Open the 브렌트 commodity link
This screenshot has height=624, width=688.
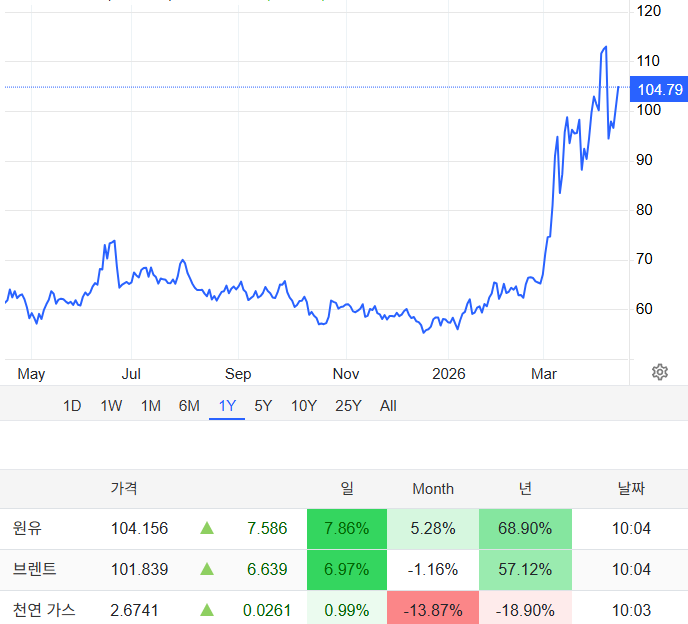pyautogui.click(x=35, y=569)
